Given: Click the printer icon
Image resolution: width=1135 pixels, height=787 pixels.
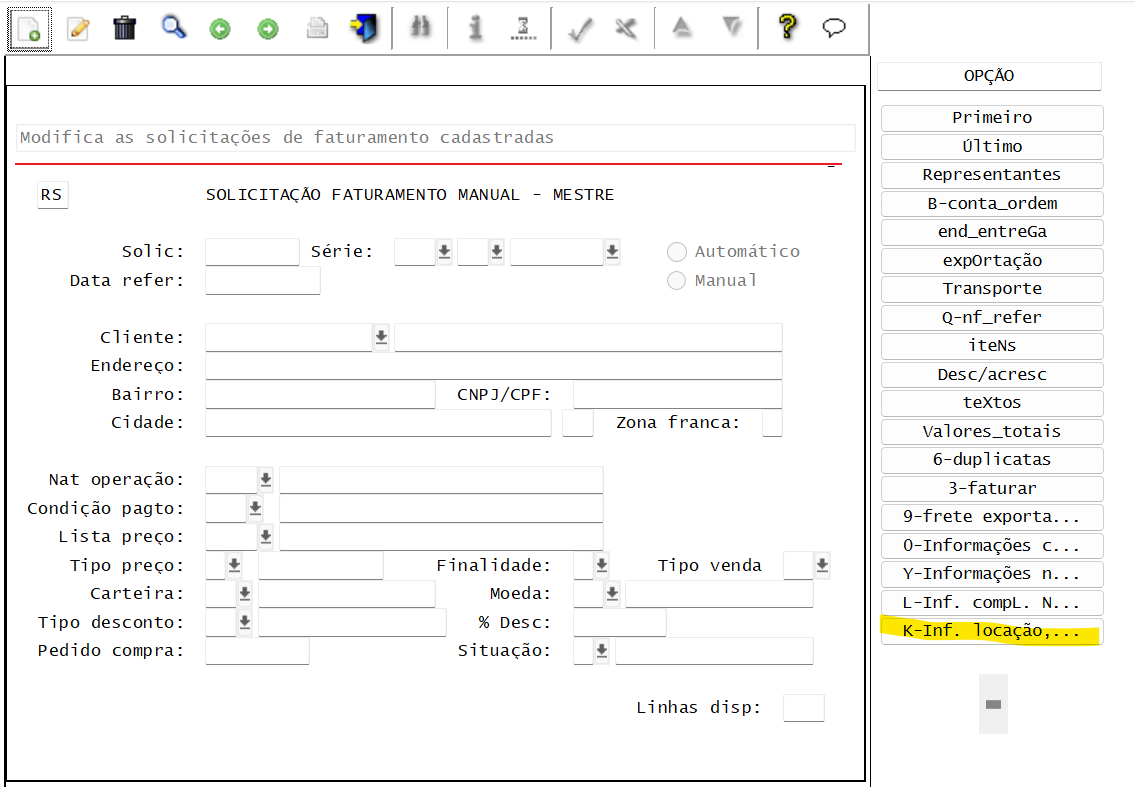Looking at the screenshot, I should pos(317,28).
